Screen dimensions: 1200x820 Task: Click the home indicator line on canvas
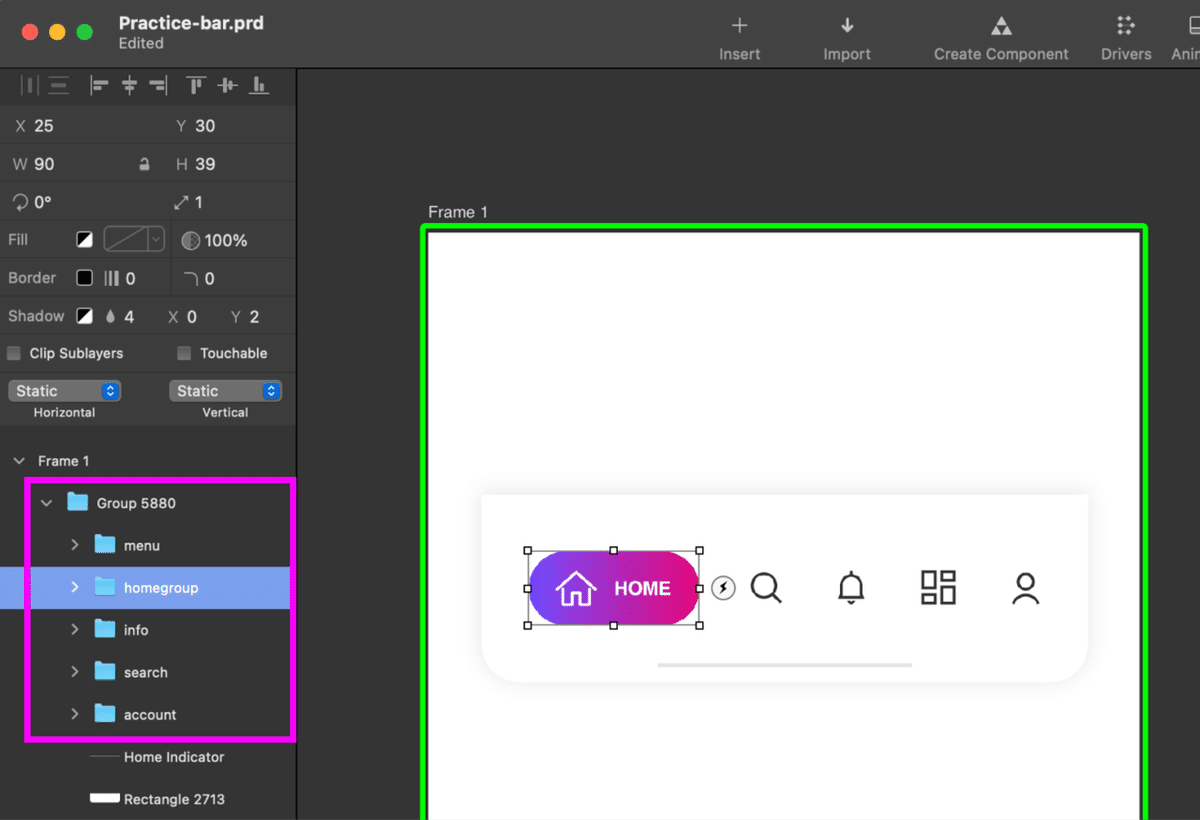tap(785, 665)
